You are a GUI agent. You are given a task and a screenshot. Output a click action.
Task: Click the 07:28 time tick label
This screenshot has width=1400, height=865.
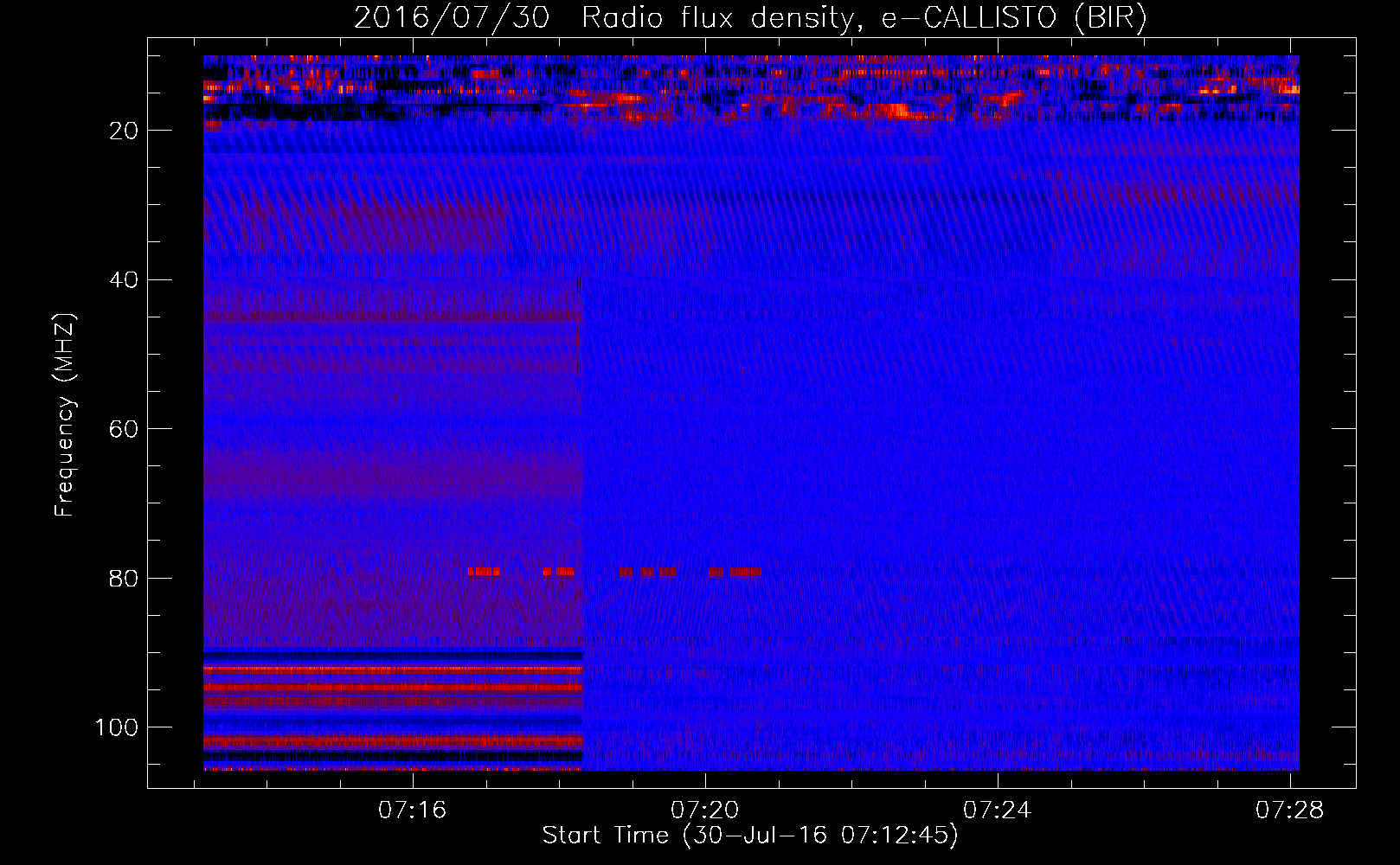[1290, 810]
